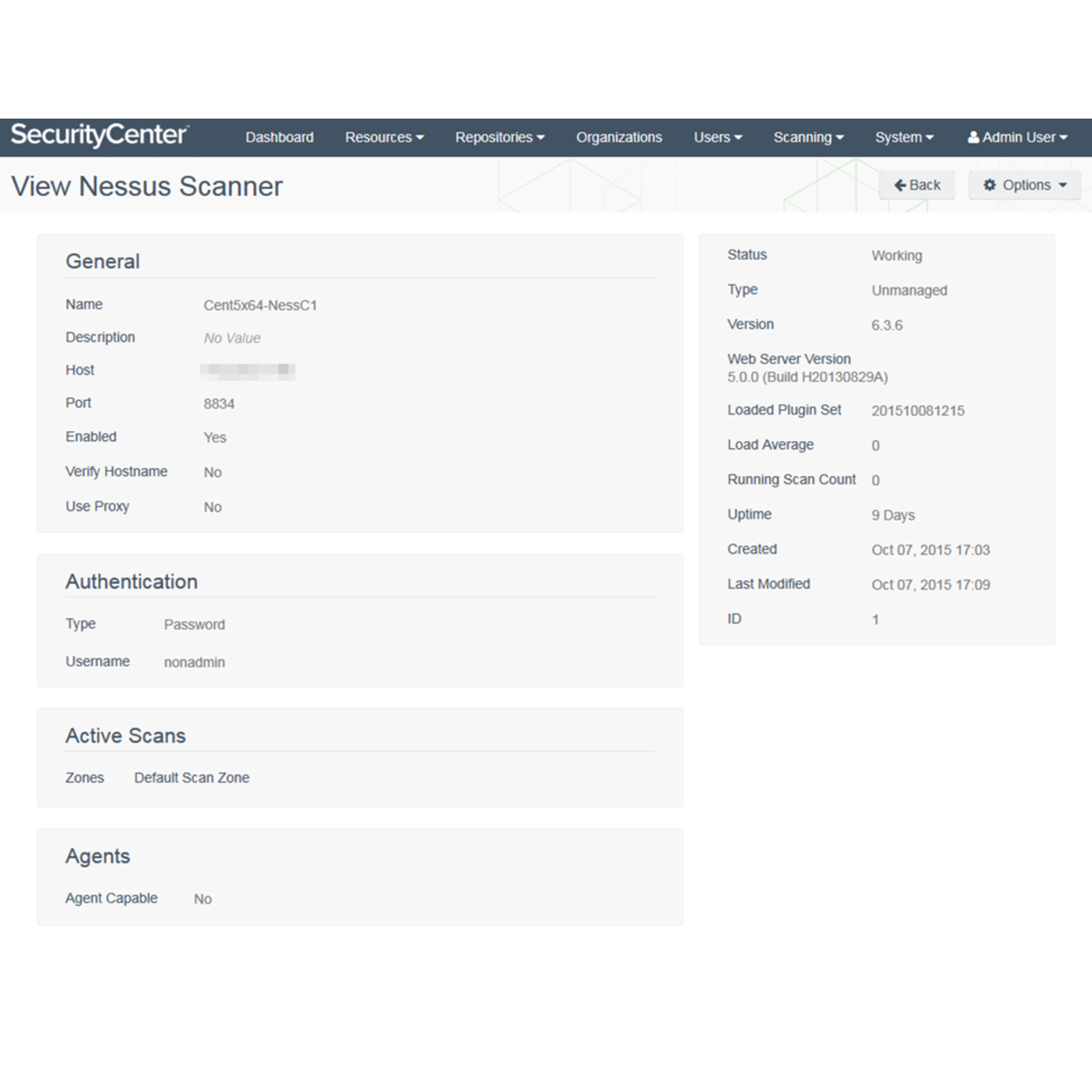Screen dimensions: 1092x1092
Task: Click the Default Scan Zone entry
Action: coord(191,777)
